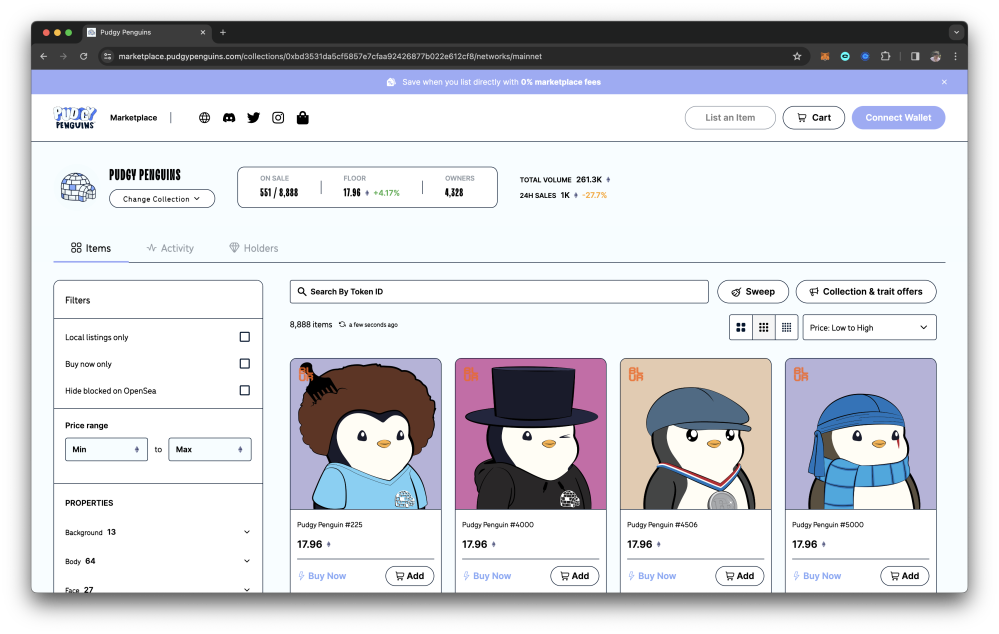Viewport: 999px width, 634px height.
Task: Open Collection & trait offers
Action: pyautogui.click(x=866, y=292)
